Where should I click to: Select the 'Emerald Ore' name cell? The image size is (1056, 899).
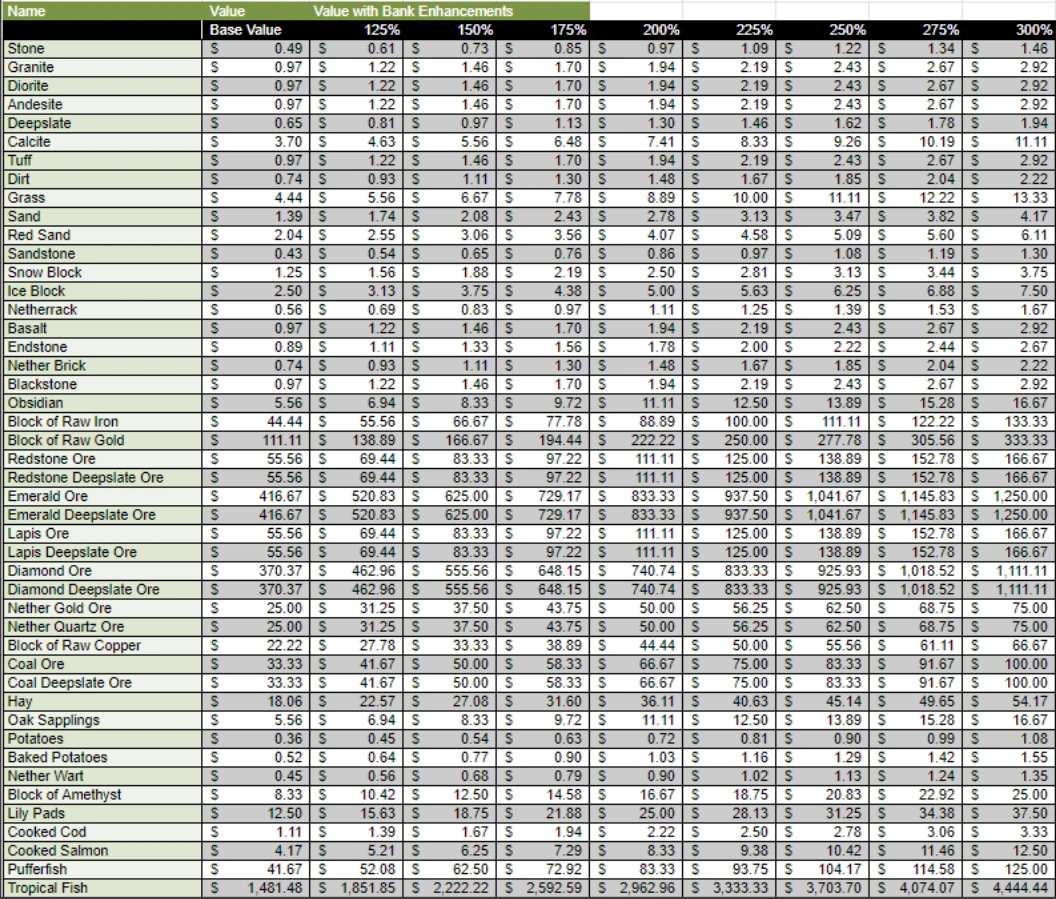102,496
